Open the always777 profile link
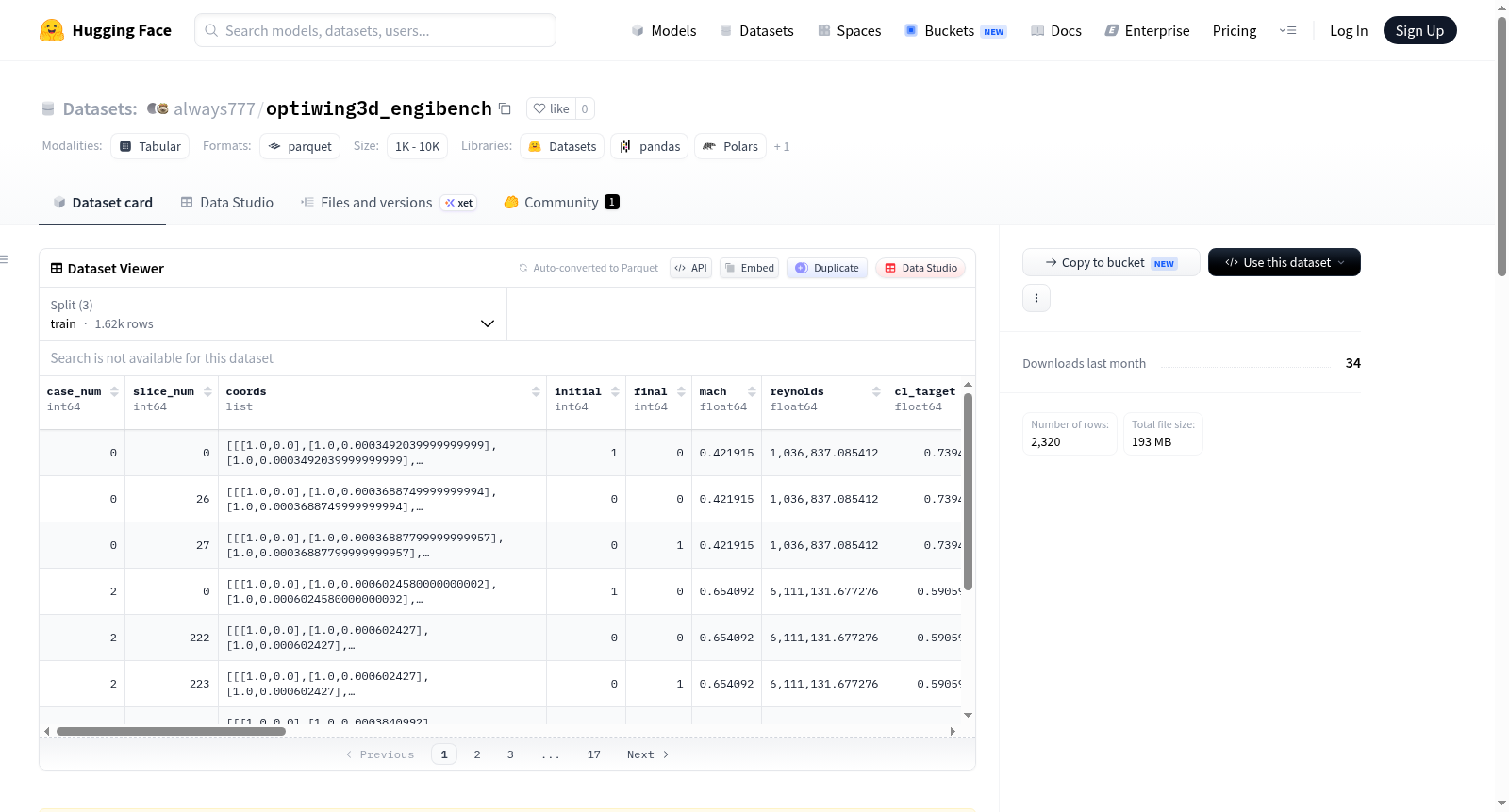This screenshot has height=812, width=1509. click(x=214, y=108)
